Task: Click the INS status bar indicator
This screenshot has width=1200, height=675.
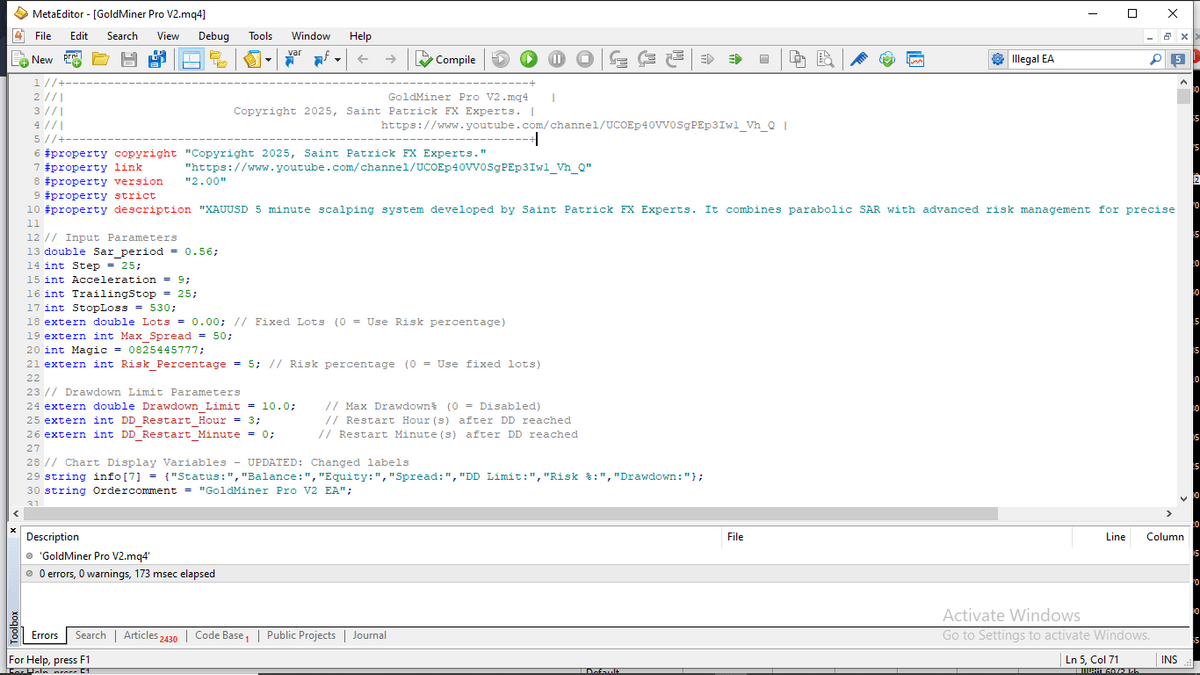Action: [1169, 660]
